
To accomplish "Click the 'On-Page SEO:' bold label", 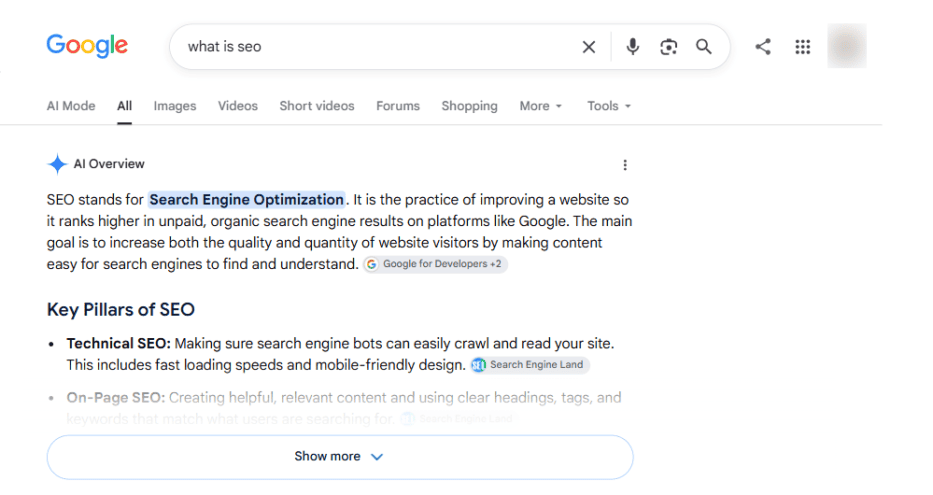I will (x=115, y=397).
